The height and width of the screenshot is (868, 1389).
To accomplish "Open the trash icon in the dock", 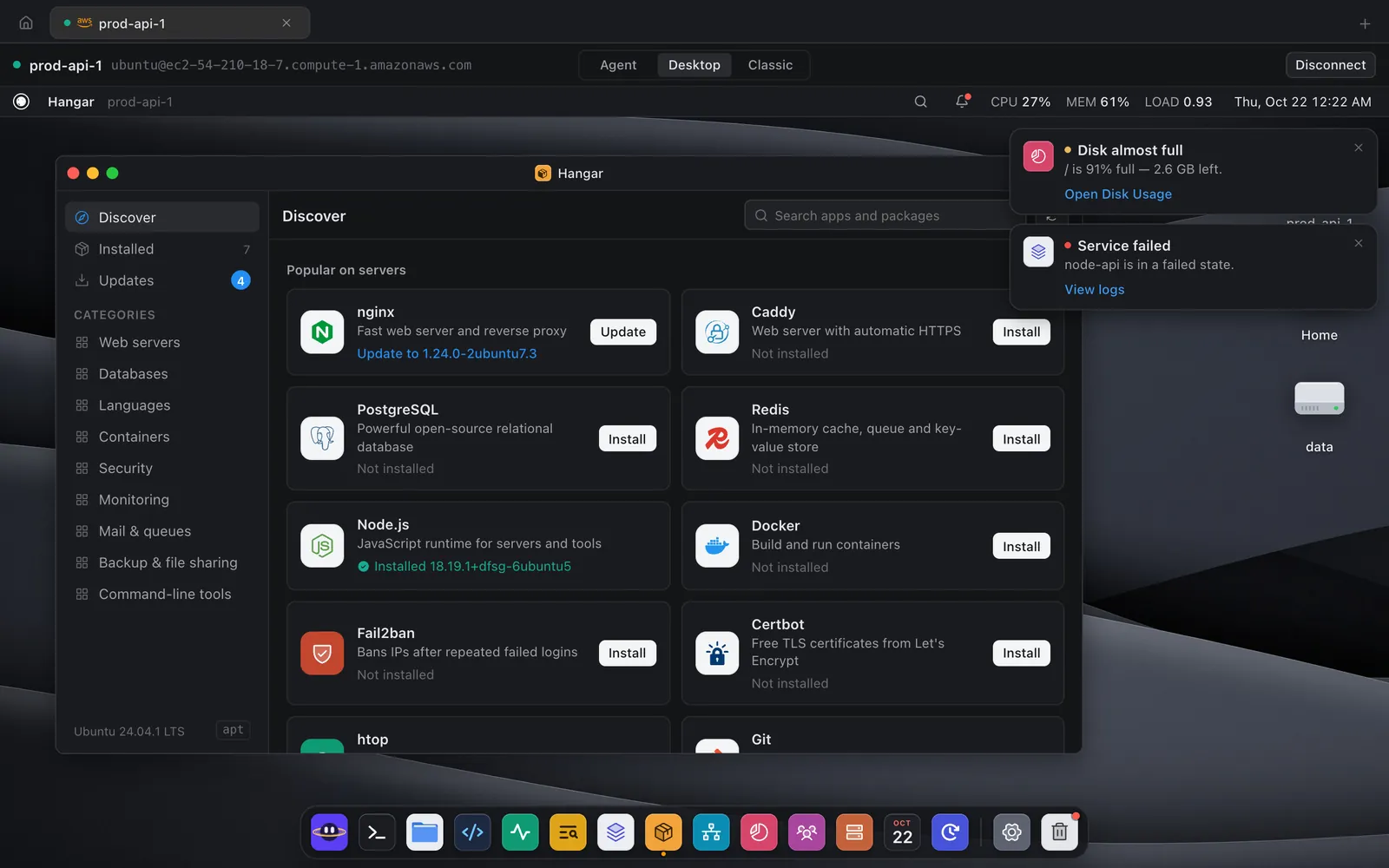I will [x=1059, y=832].
